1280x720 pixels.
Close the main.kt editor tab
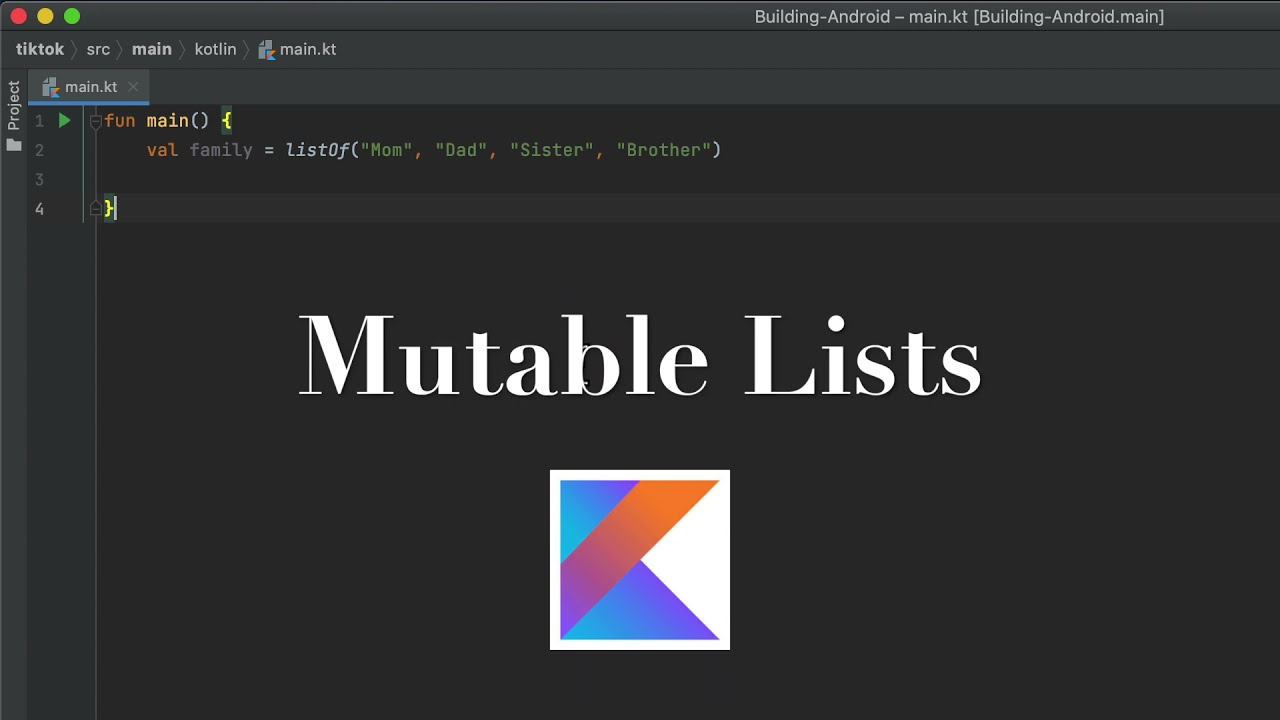(x=132, y=87)
